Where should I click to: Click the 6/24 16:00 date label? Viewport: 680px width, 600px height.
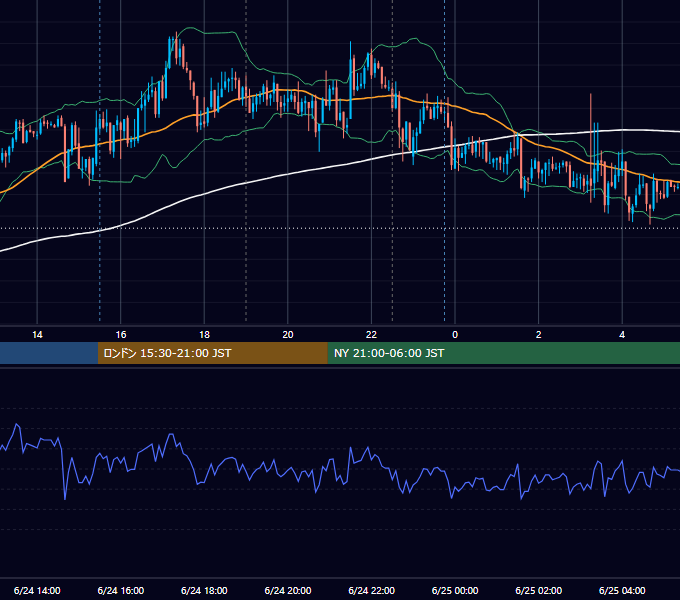point(121,590)
